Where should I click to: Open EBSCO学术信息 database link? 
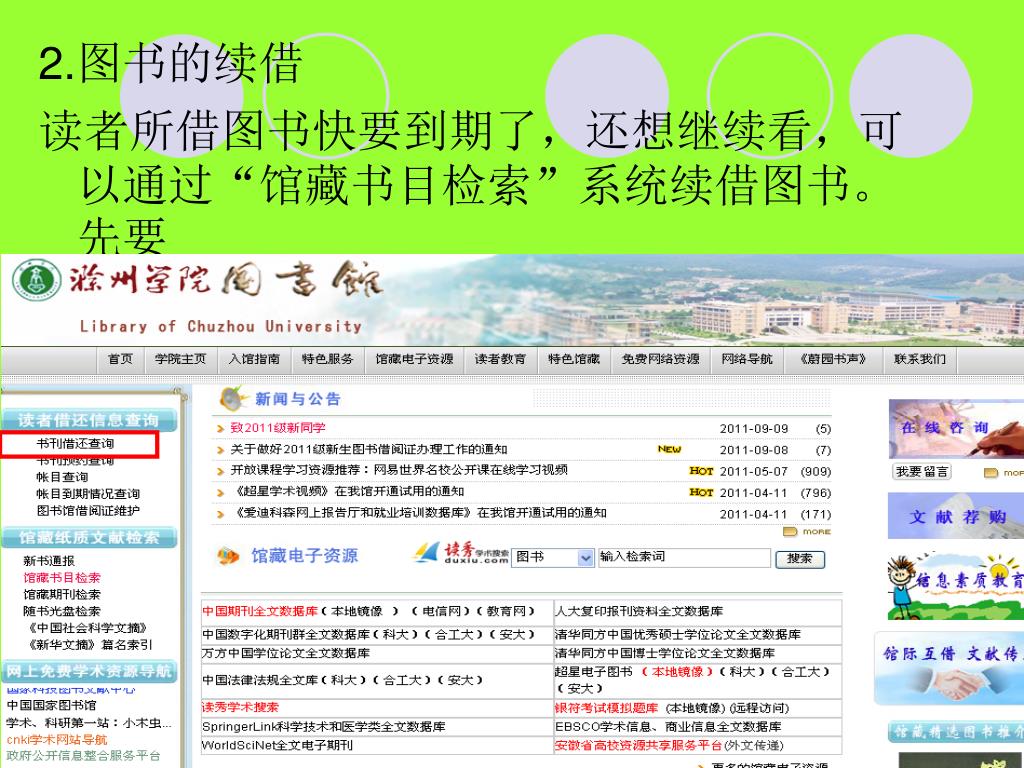tap(668, 727)
